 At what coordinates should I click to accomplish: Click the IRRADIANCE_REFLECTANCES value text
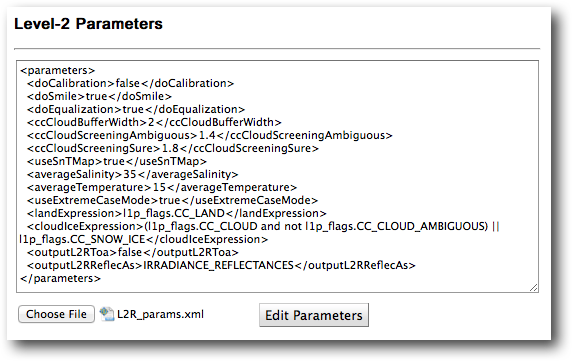219,265
